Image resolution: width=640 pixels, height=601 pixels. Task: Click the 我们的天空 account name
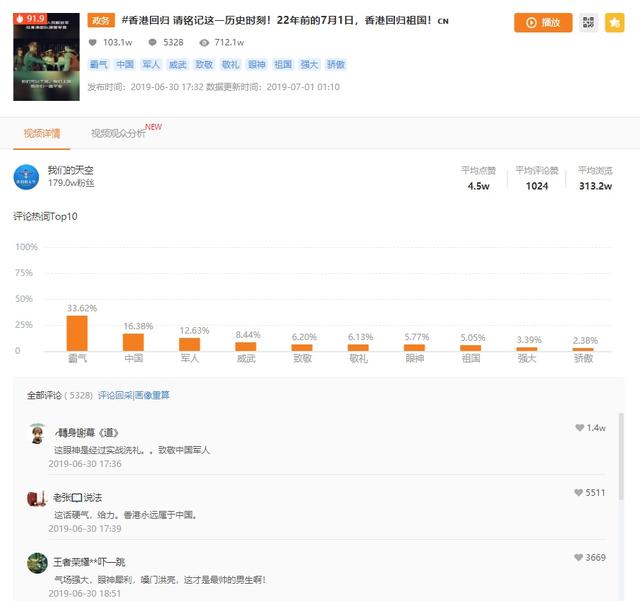pos(71,170)
